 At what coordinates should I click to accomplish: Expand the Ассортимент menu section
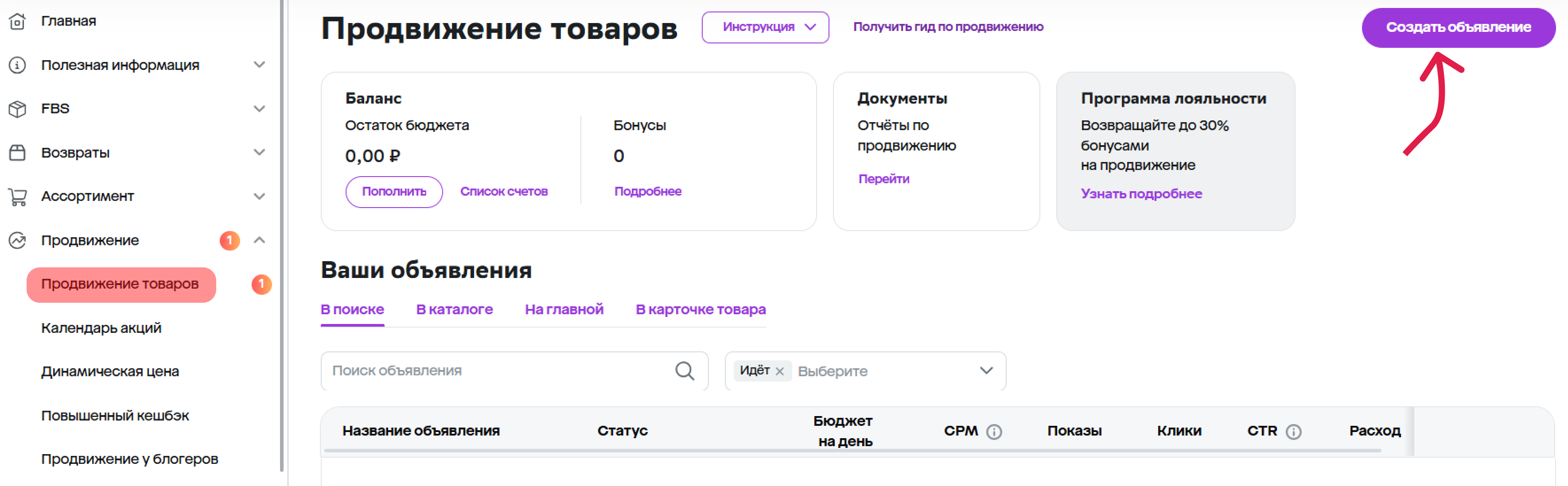pyautogui.click(x=259, y=197)
